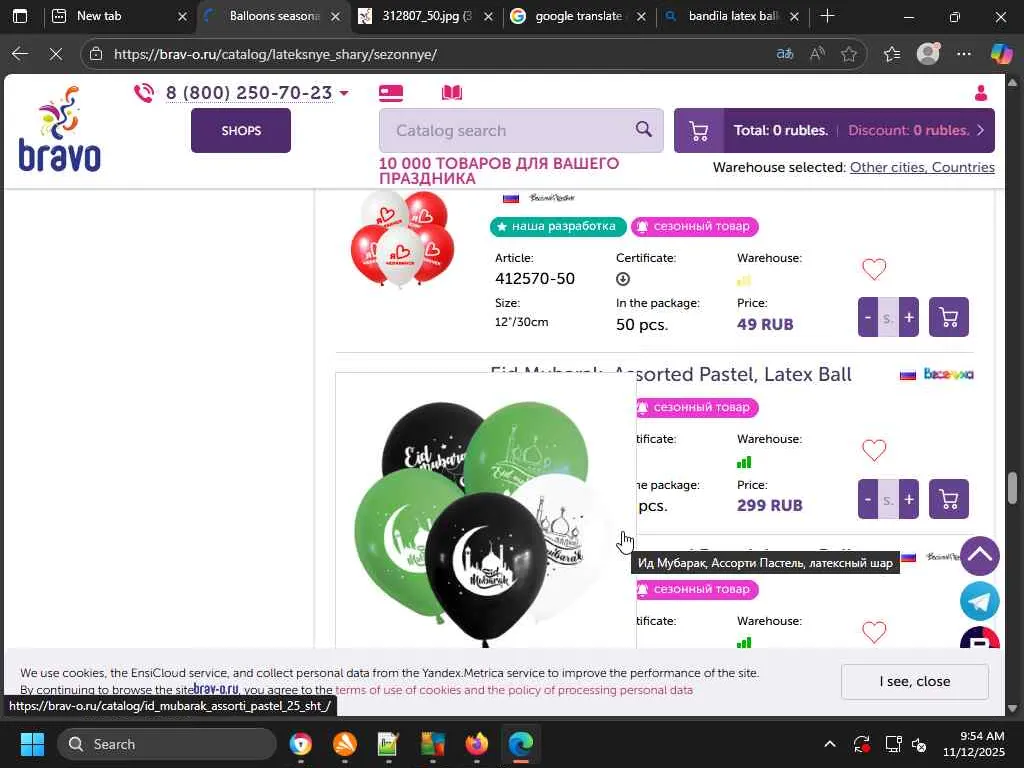The width and height of the screenshot is (1024, 768).
Task: Switch to the New tab browser tab
Action: (119, 16)
